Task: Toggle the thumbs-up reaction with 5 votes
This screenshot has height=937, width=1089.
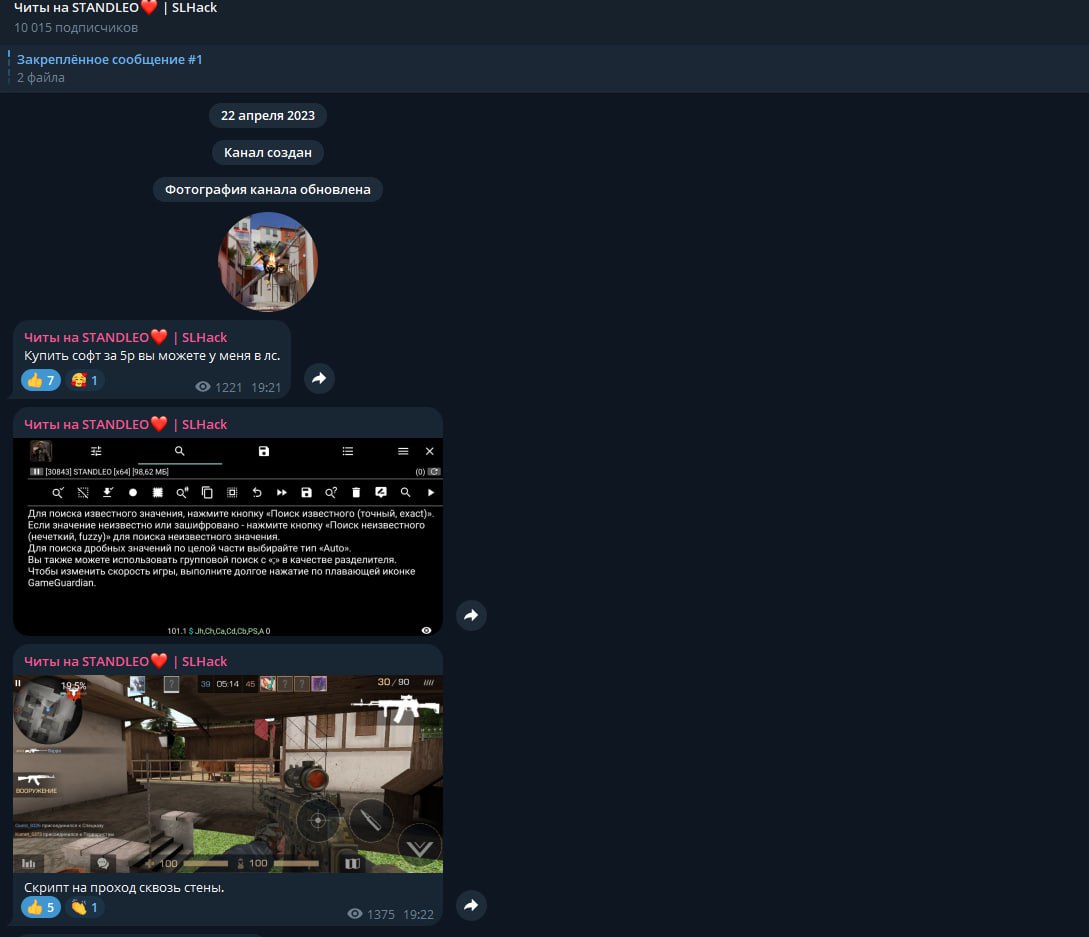Action: click(x=41, y=907)
